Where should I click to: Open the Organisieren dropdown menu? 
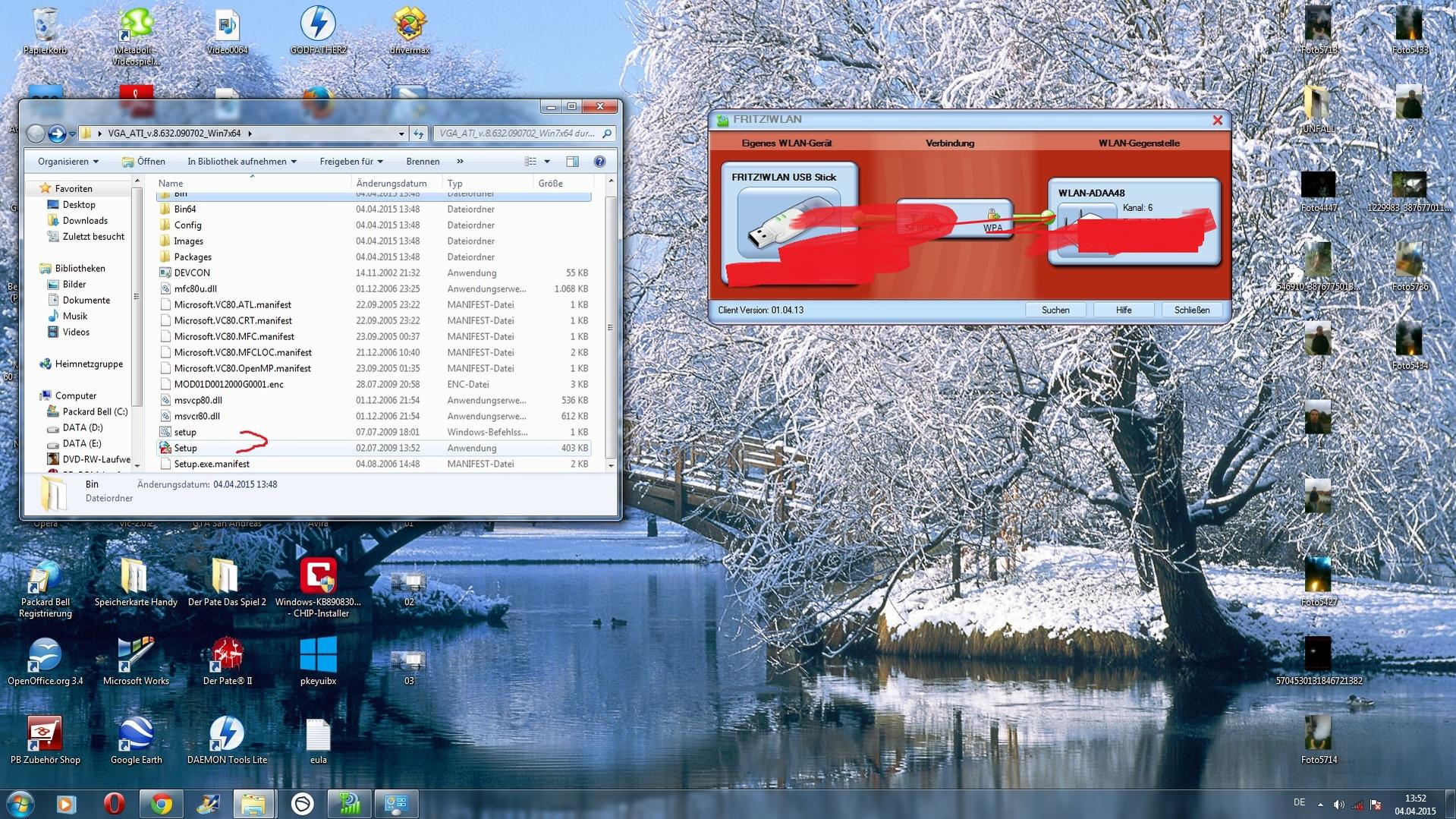click(x=68, y=162)
